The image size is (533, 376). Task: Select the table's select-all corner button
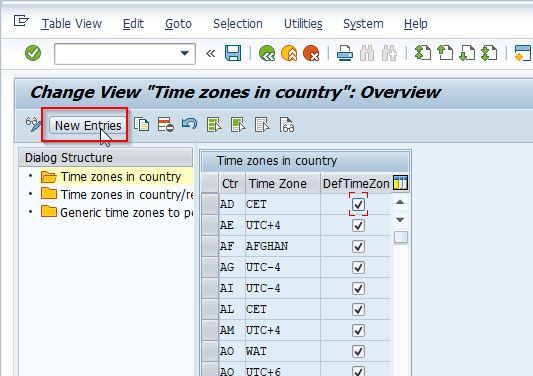210,183
